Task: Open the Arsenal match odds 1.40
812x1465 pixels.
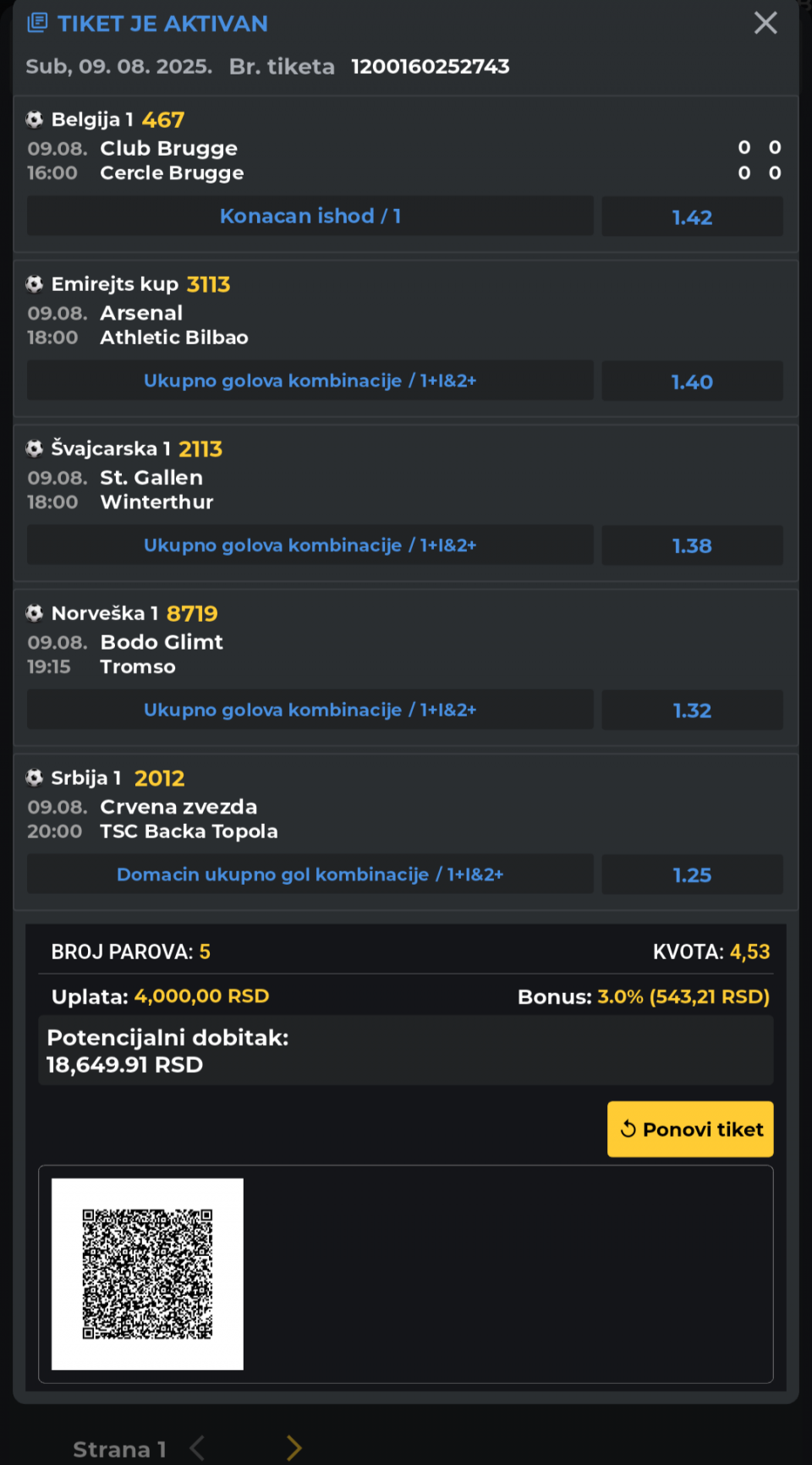Action: click(692, 381)
